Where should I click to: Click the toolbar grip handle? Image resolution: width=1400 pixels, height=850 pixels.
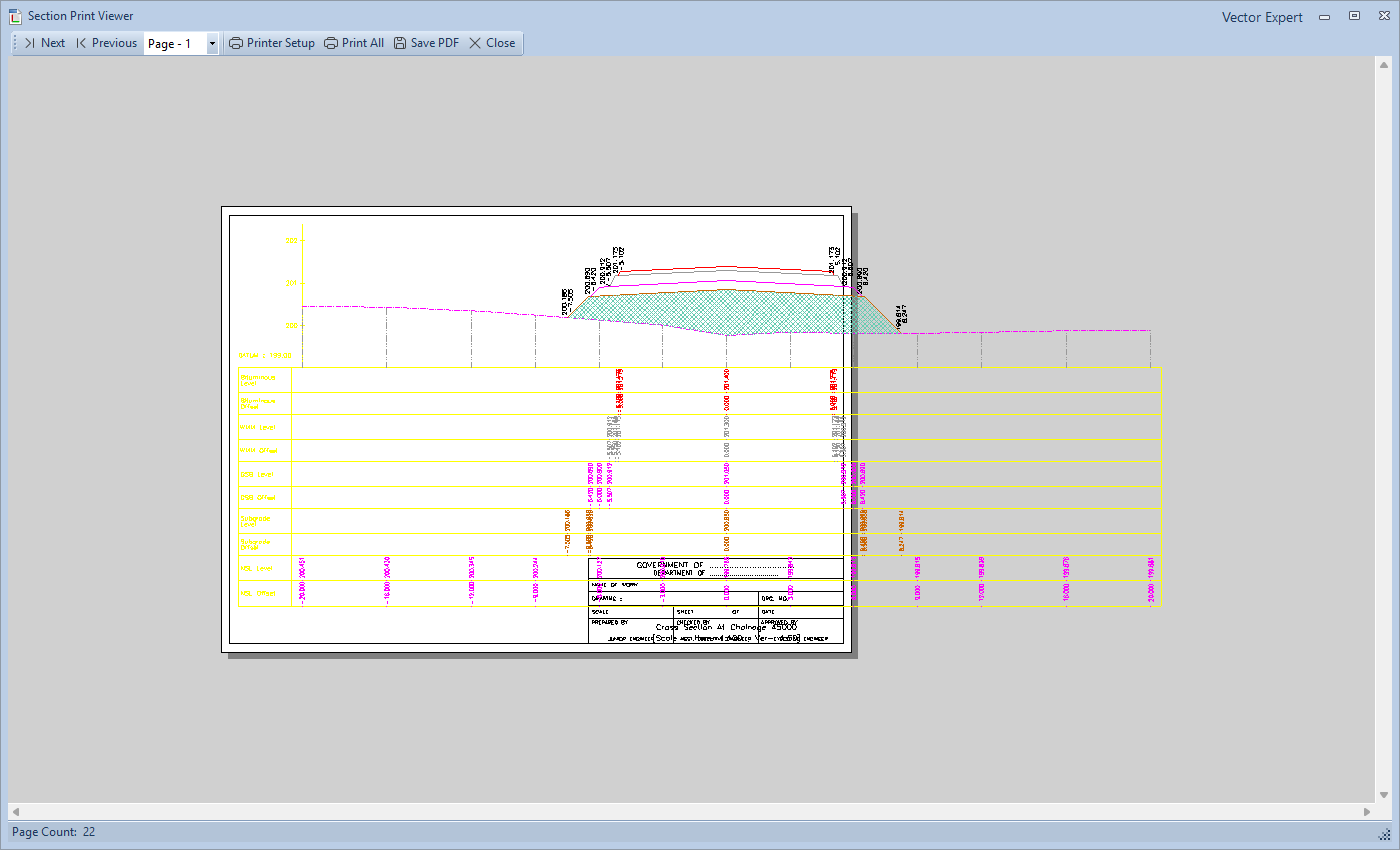click(x=15, y=43)
